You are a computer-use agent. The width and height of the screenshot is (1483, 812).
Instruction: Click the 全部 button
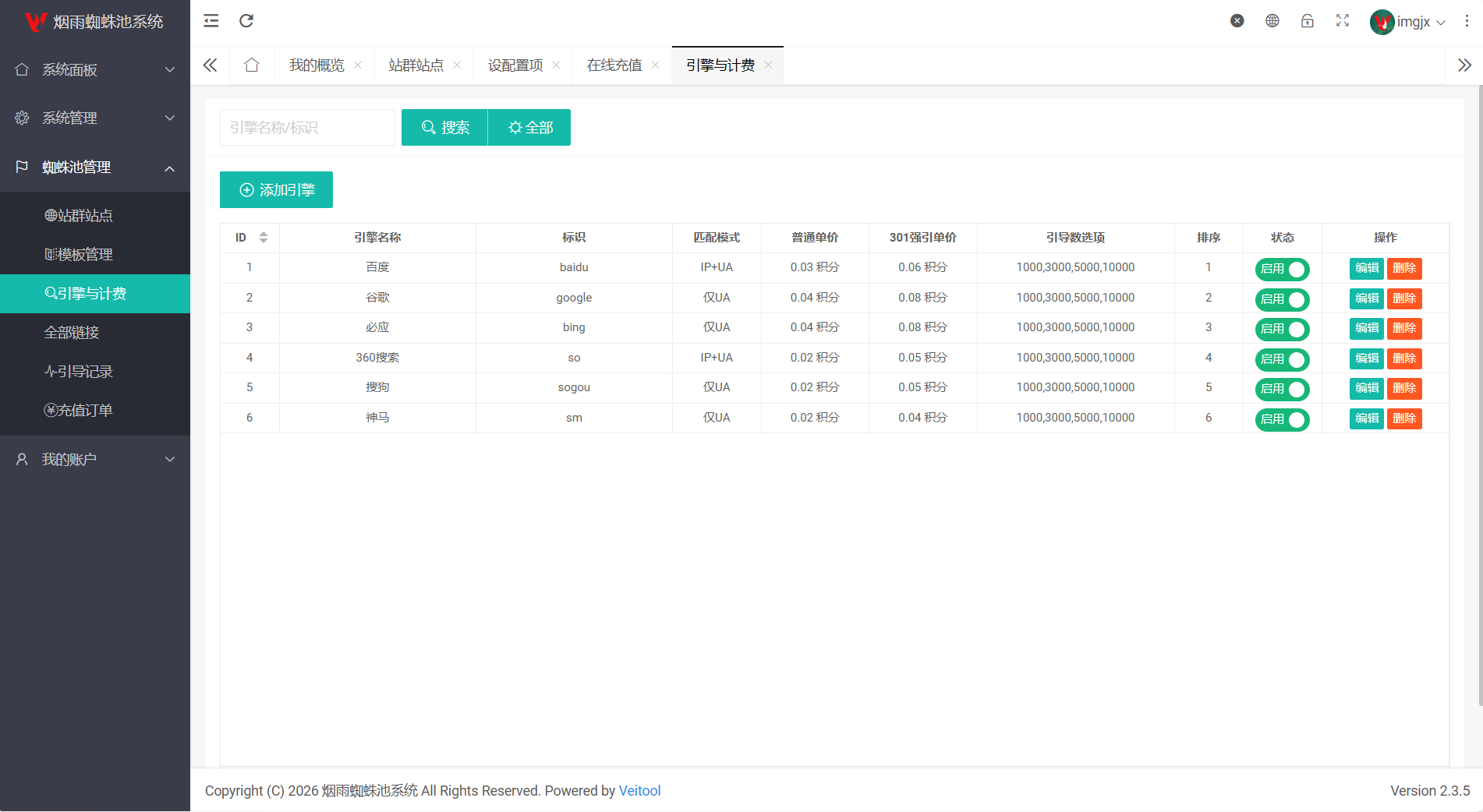pos(529,127)
